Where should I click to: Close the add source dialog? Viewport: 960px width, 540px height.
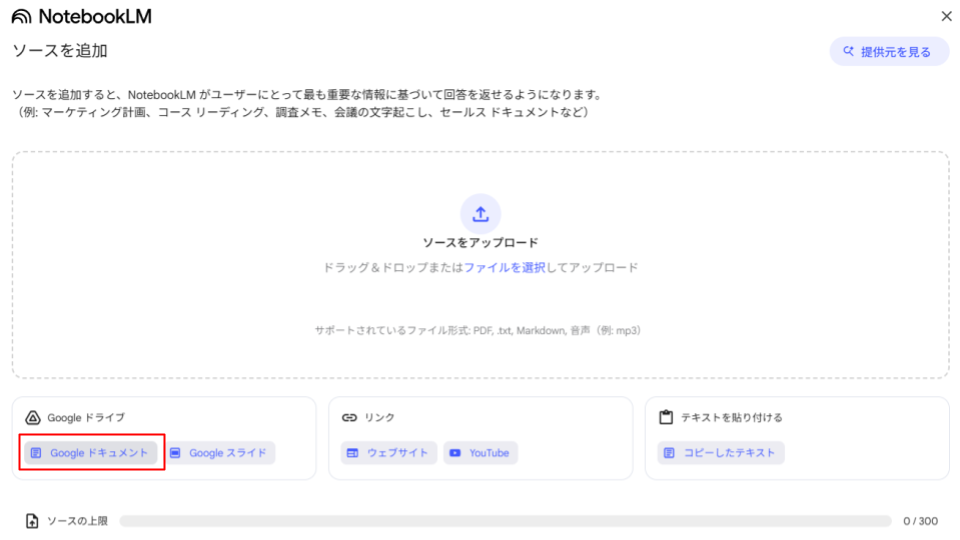click(x=946, y=17)
